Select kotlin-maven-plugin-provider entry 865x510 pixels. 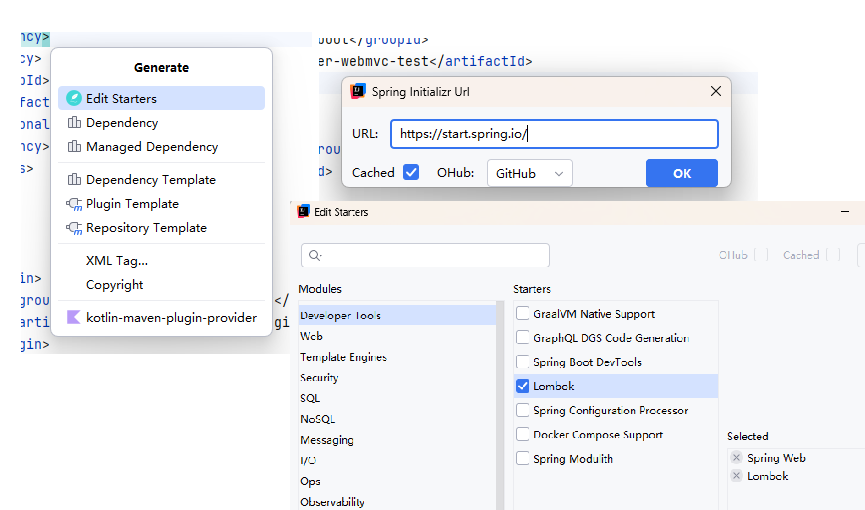click(161, 317)
